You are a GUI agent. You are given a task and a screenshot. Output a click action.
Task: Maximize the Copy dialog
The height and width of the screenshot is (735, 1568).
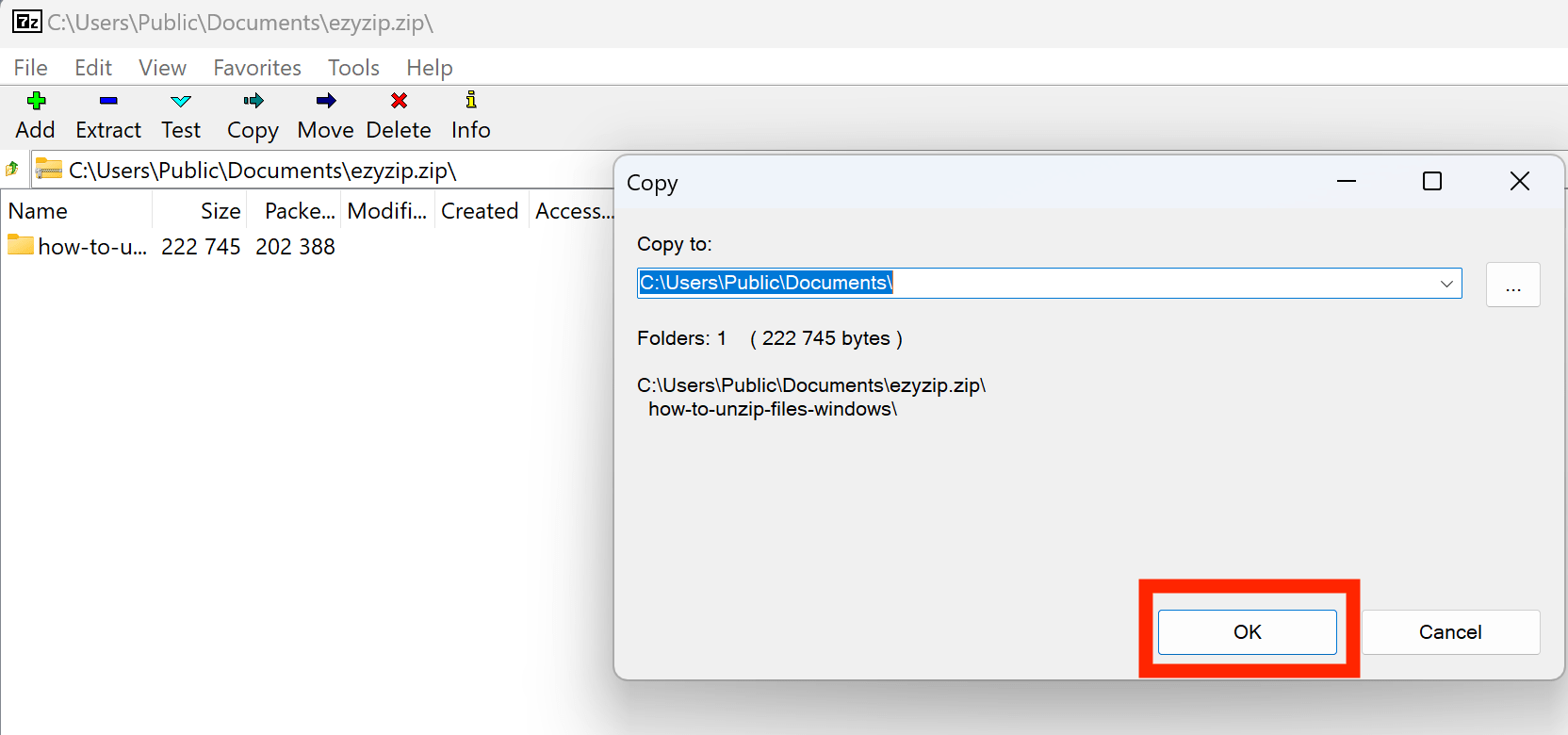[x=1432, y=181]
